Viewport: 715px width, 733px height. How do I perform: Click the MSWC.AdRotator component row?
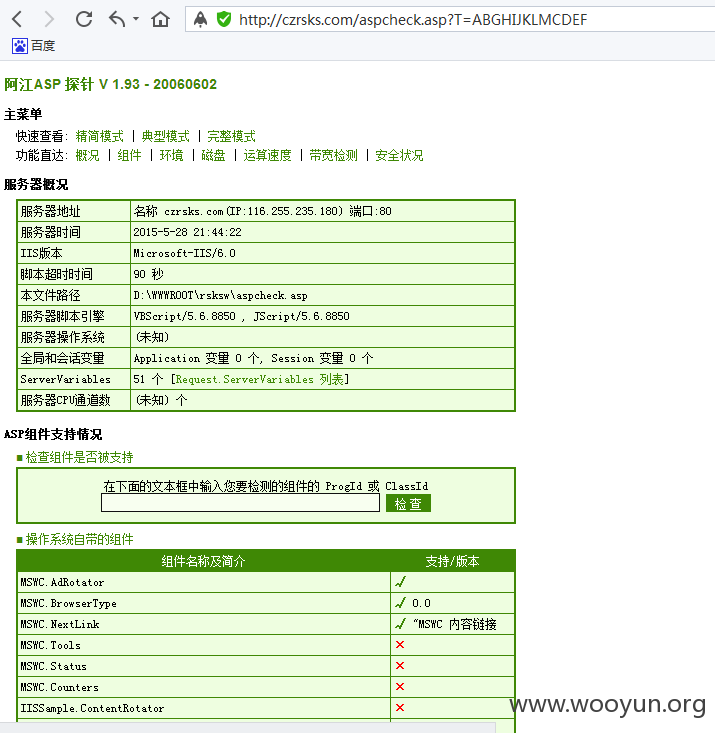click(x=266, y=582)
